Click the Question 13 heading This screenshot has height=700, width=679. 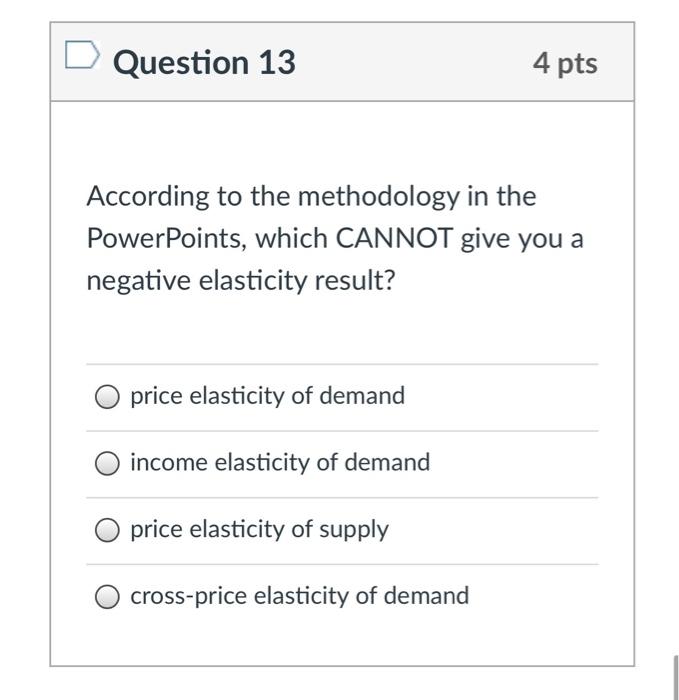point(204,62)
